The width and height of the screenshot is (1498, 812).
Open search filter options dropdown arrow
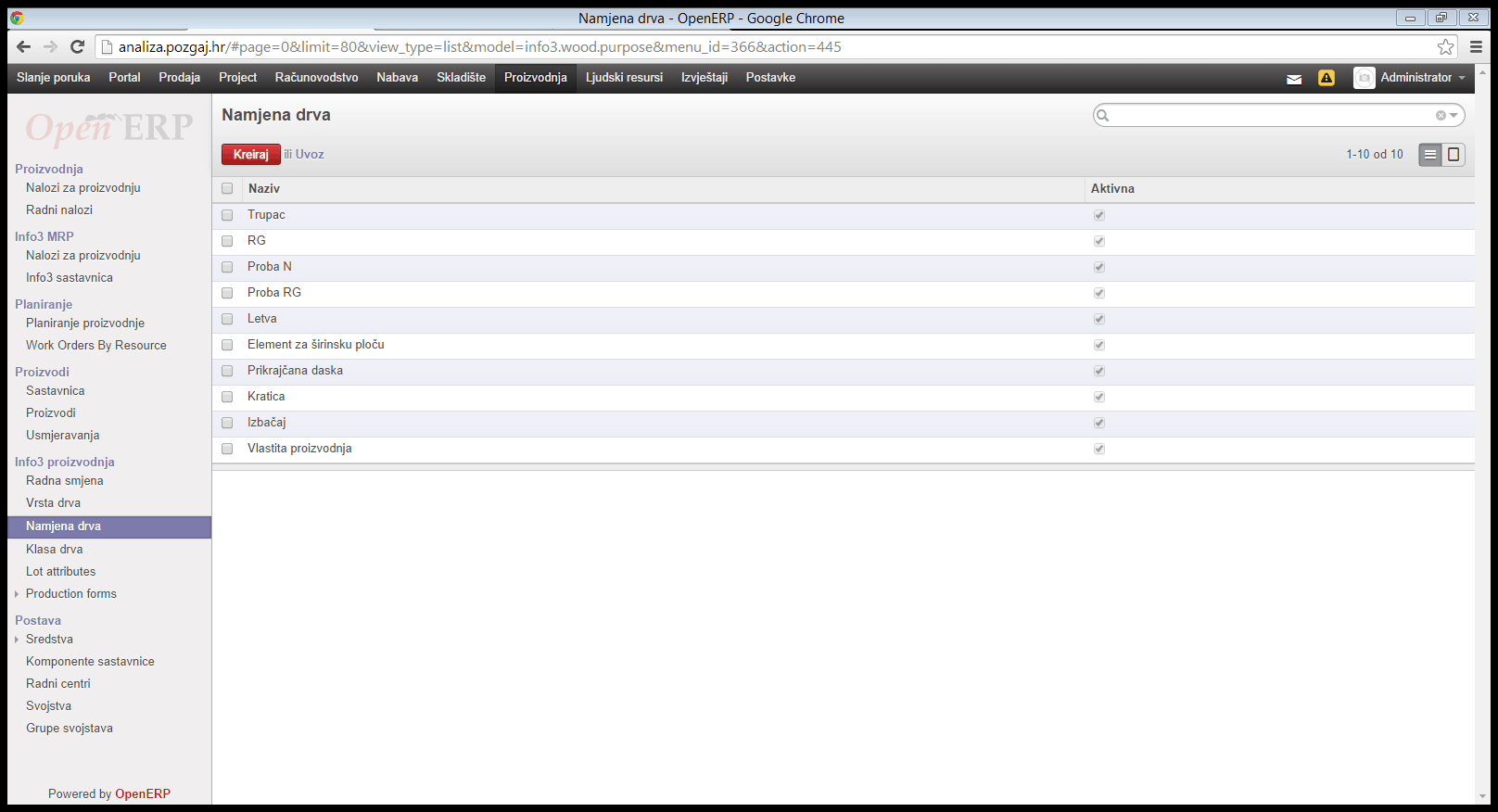(x=1454, y=116)
